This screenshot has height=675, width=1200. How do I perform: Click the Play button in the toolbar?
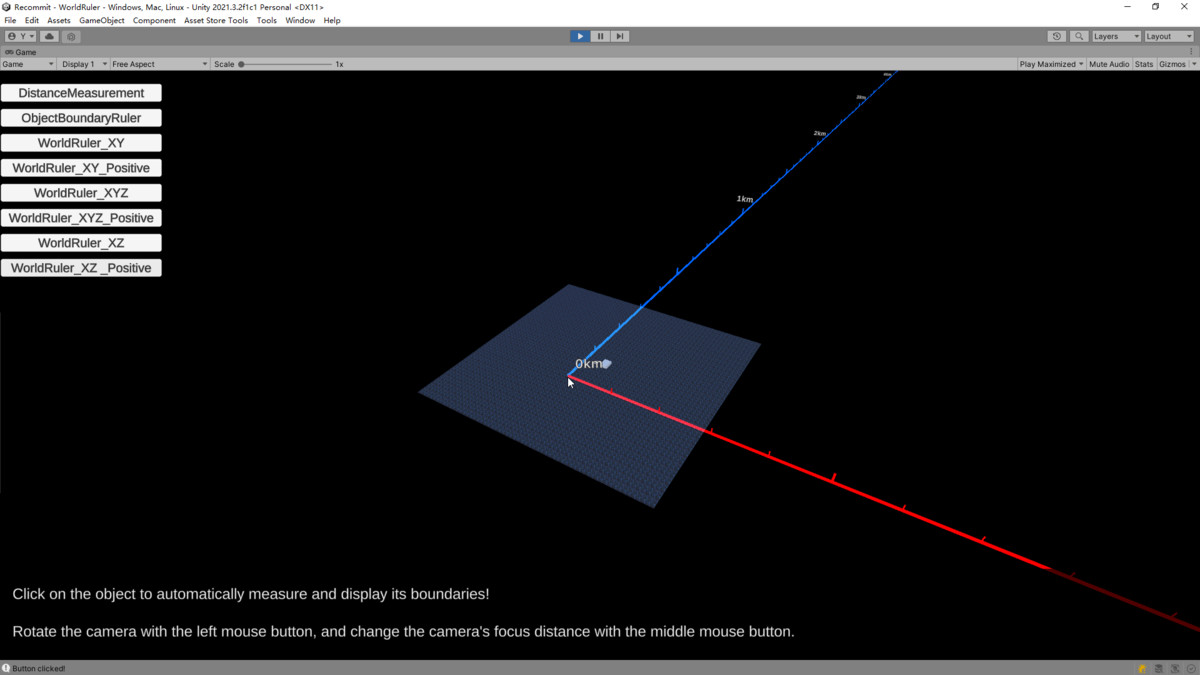[x=580, y=36]
